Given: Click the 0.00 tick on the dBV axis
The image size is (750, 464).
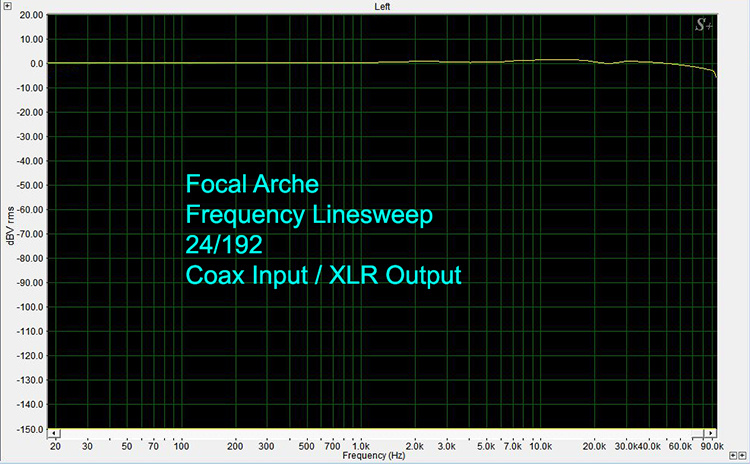Looking at the screenshot, I should tap(30, 64).
